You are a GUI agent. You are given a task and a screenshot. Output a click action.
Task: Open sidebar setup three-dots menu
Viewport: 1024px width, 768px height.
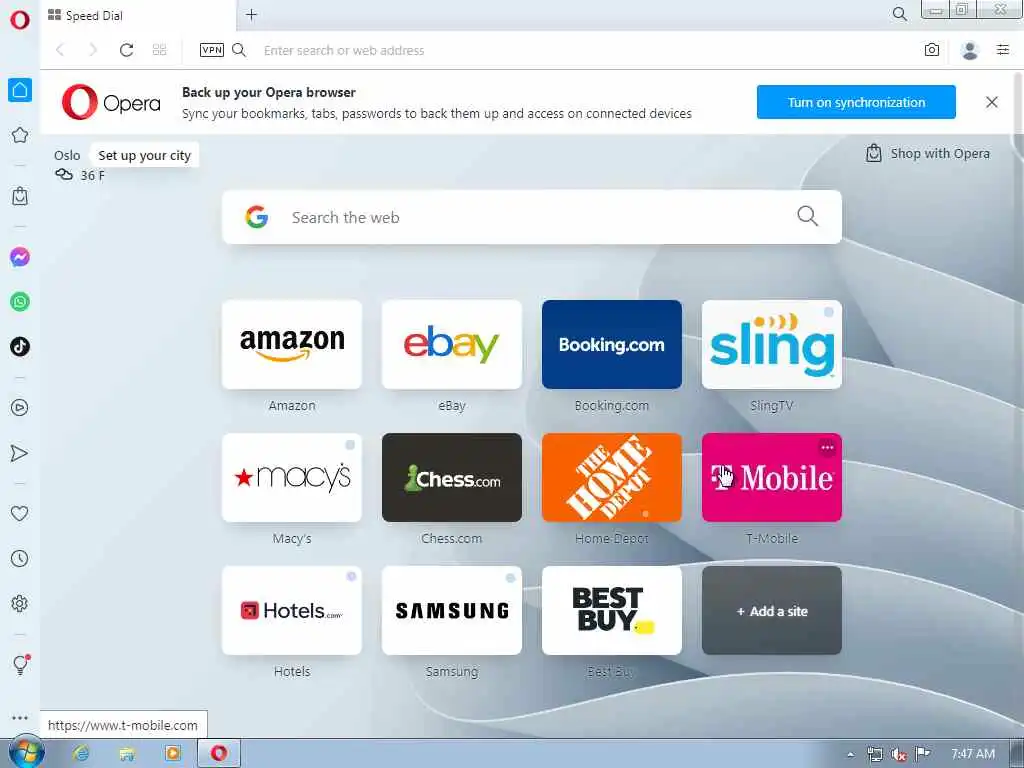(20, 718)
